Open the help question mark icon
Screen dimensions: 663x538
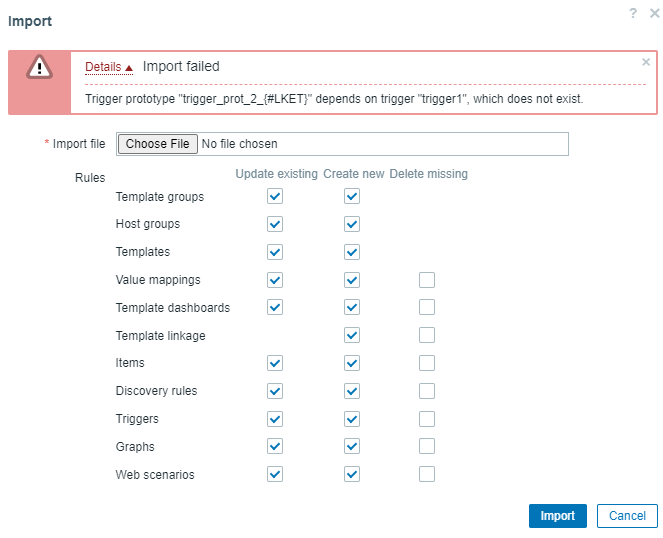633,13
